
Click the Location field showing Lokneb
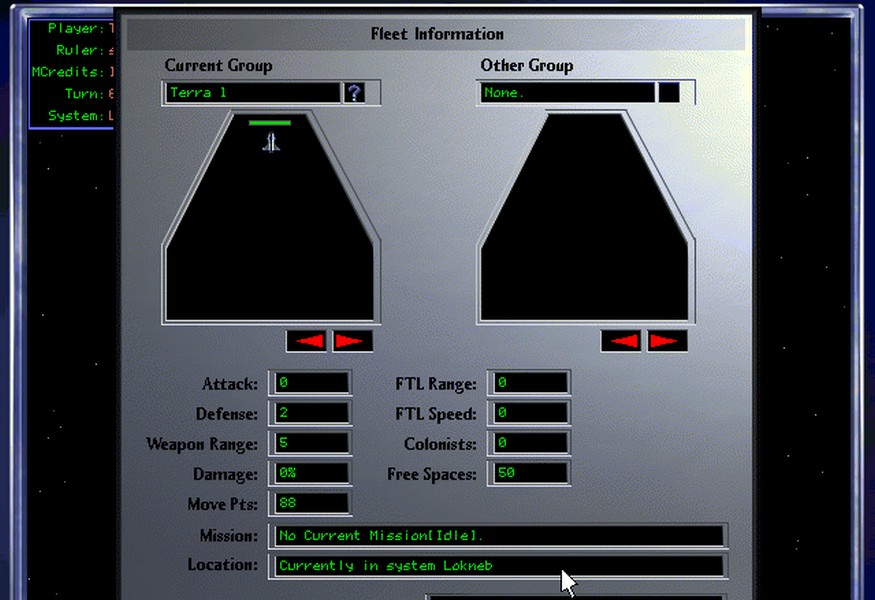(498, 566)
